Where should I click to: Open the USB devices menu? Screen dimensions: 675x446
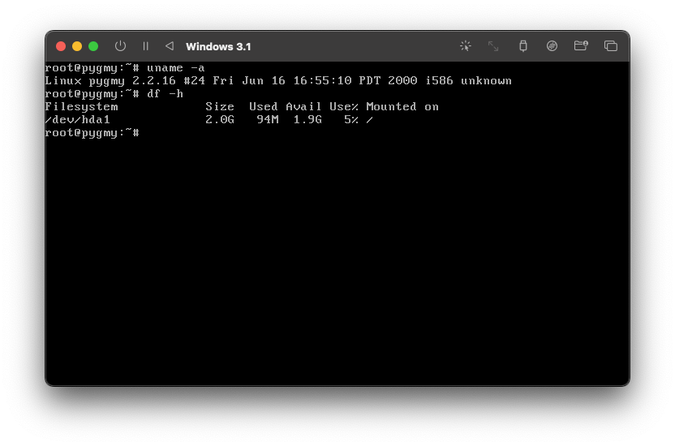pyautogui.click(x=522, y=46)
